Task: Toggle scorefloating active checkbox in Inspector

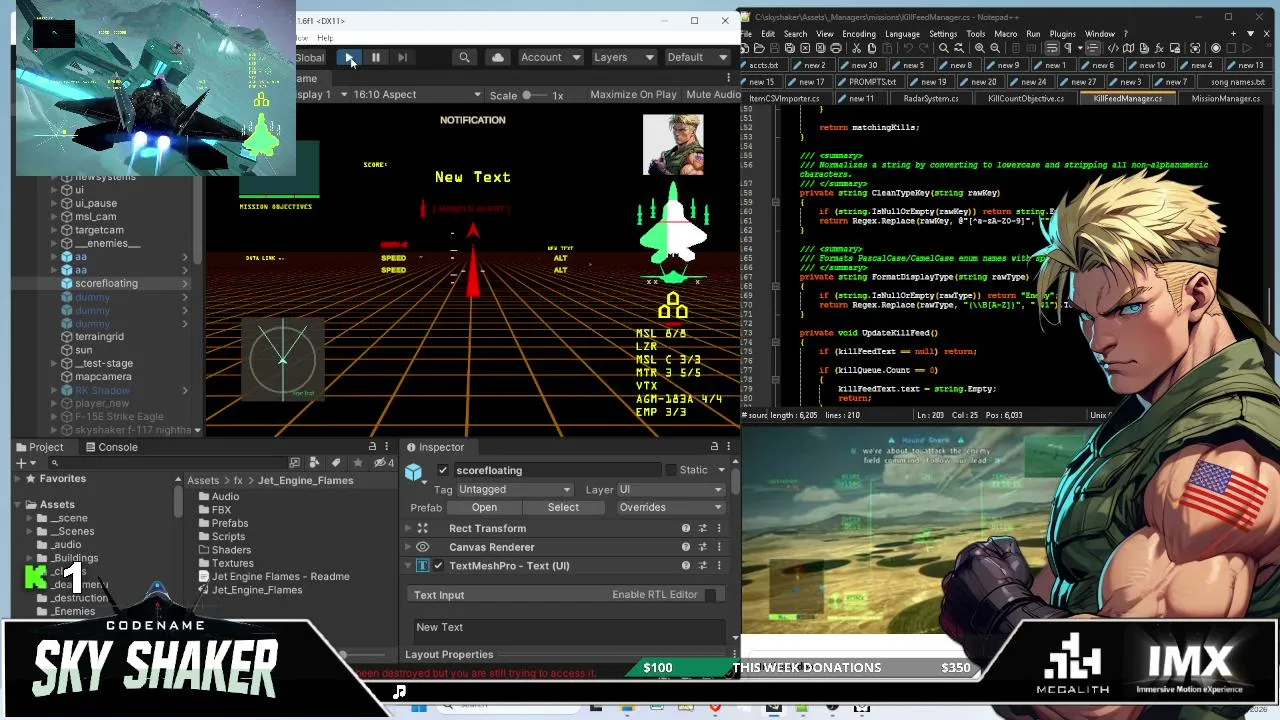Action: tap(443, 470)
